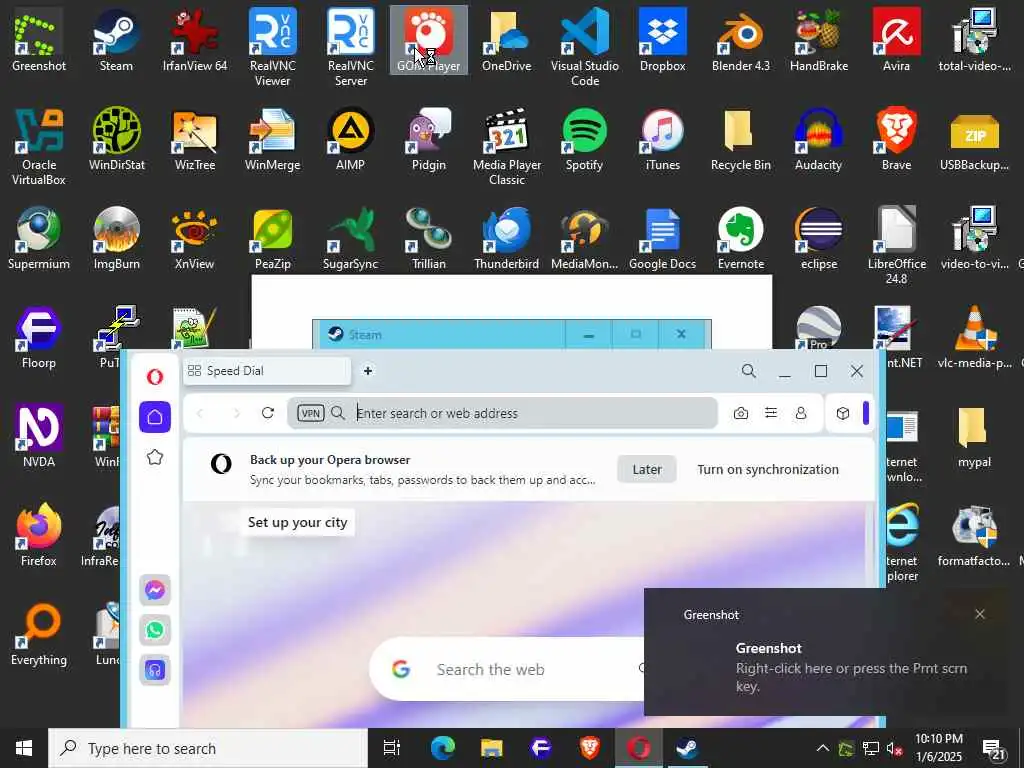Click Opera logo menu button in sidebar
The width and height of the screenshot is (1024, 768).
(x=155, y=377)
